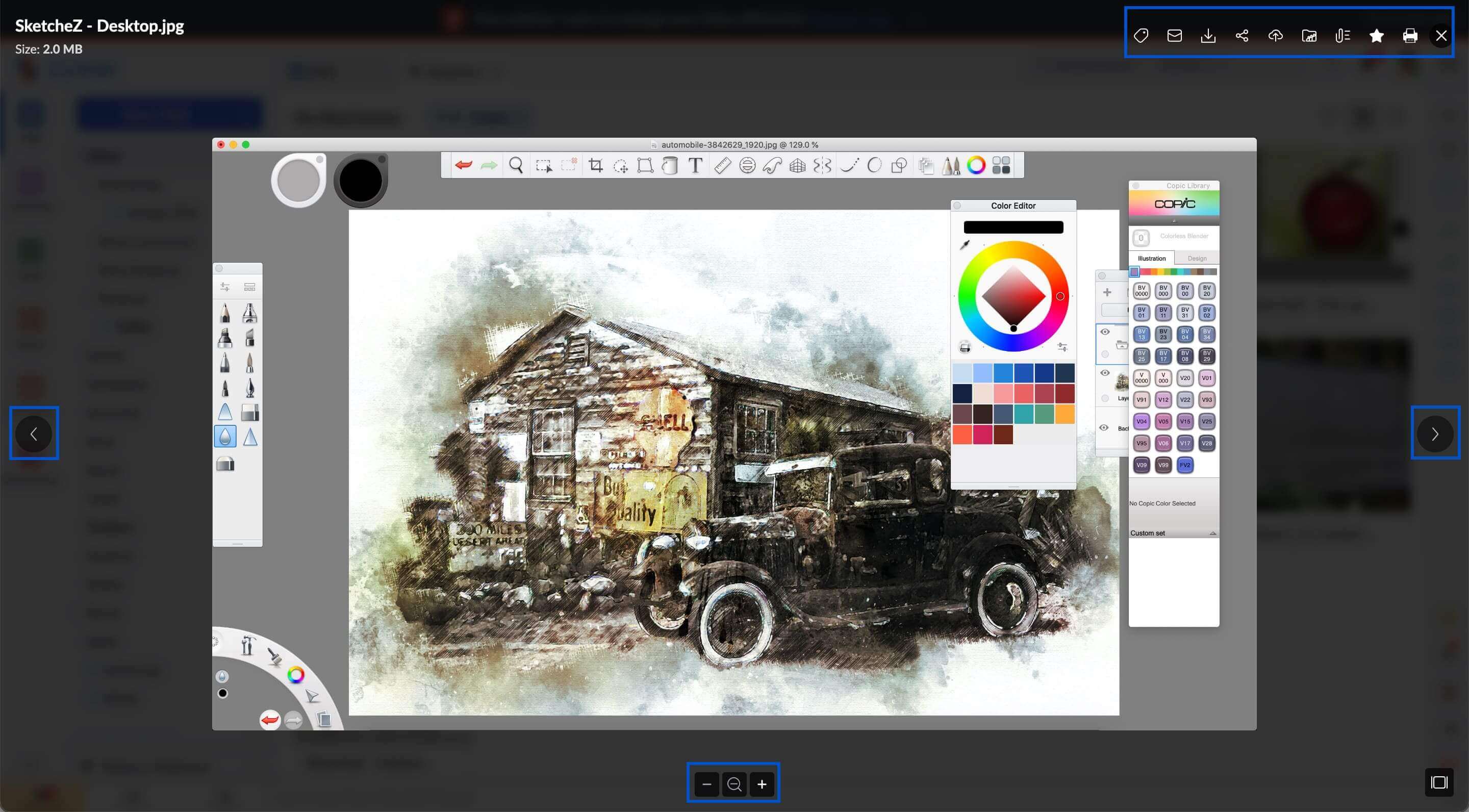Screen dimensions: 1469x812
Task: Open the color wheel tool
Action: 976,166
